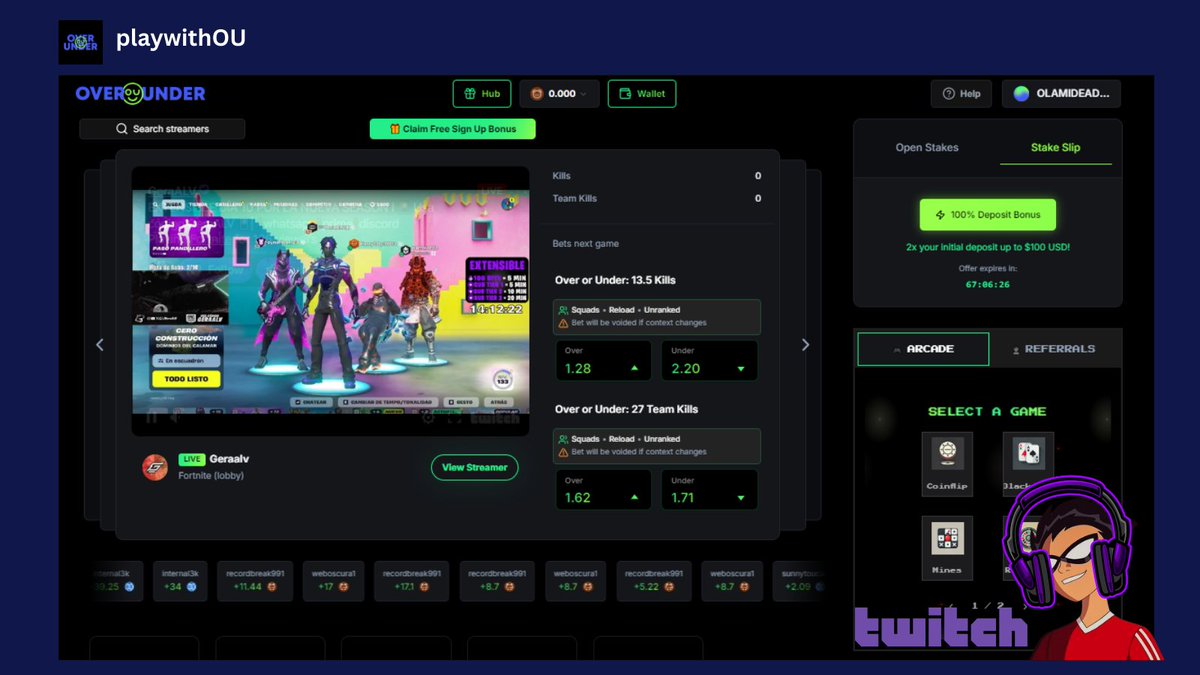Click the 67:06:26 offer countdown timer
This screenshot has width=1200, height=675.
click(x=988, y=284)
